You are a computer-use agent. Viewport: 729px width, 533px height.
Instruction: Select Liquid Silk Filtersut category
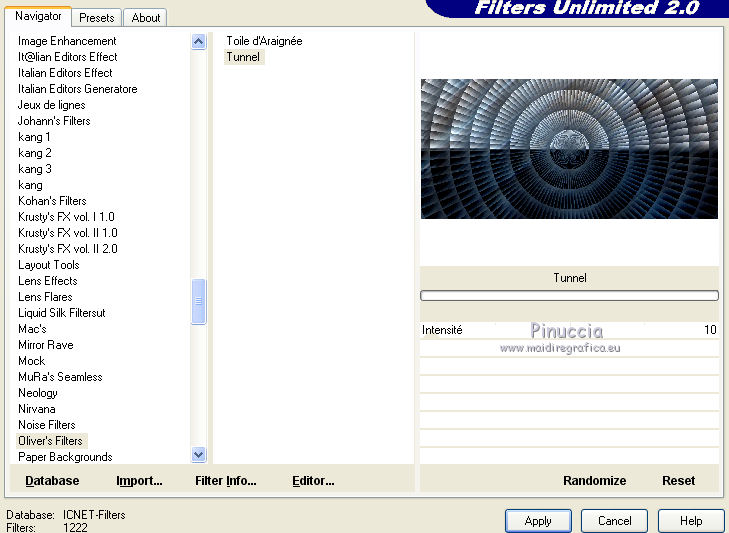61,313
